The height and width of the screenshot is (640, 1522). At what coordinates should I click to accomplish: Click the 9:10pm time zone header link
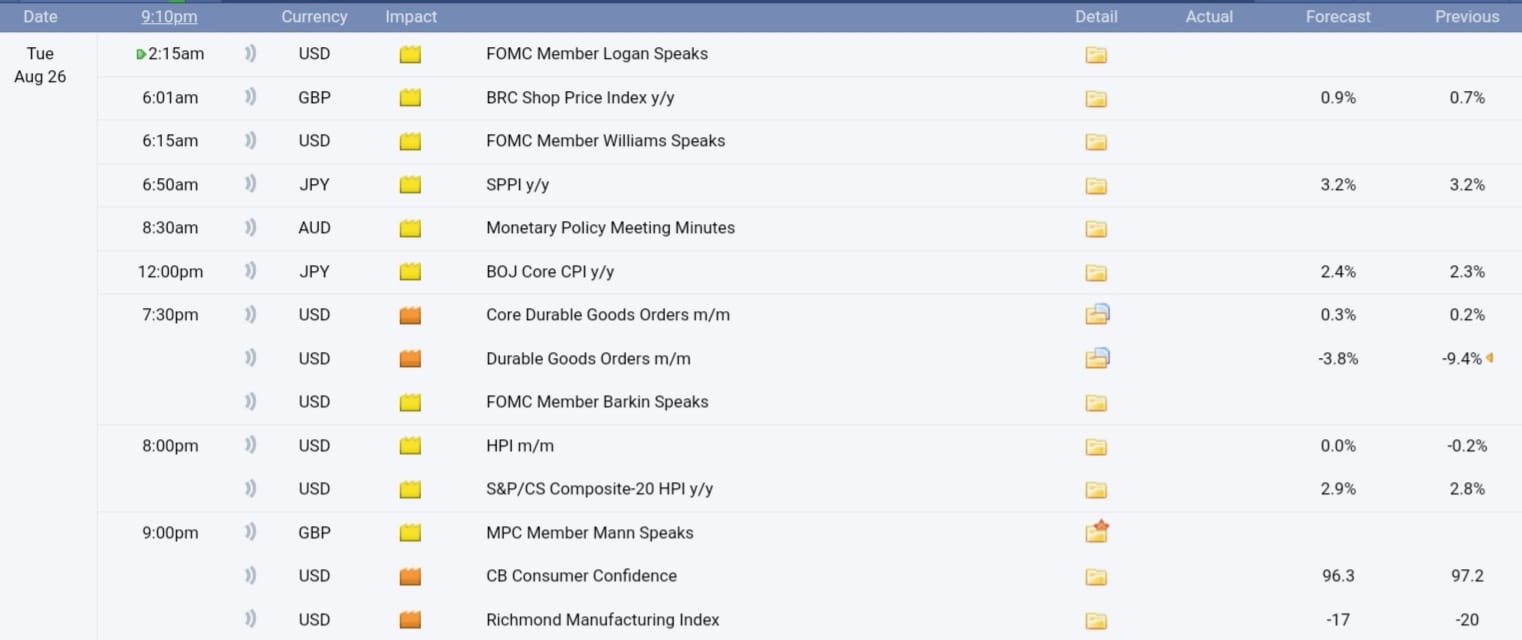pyautogui.click(x=169, y=17)
